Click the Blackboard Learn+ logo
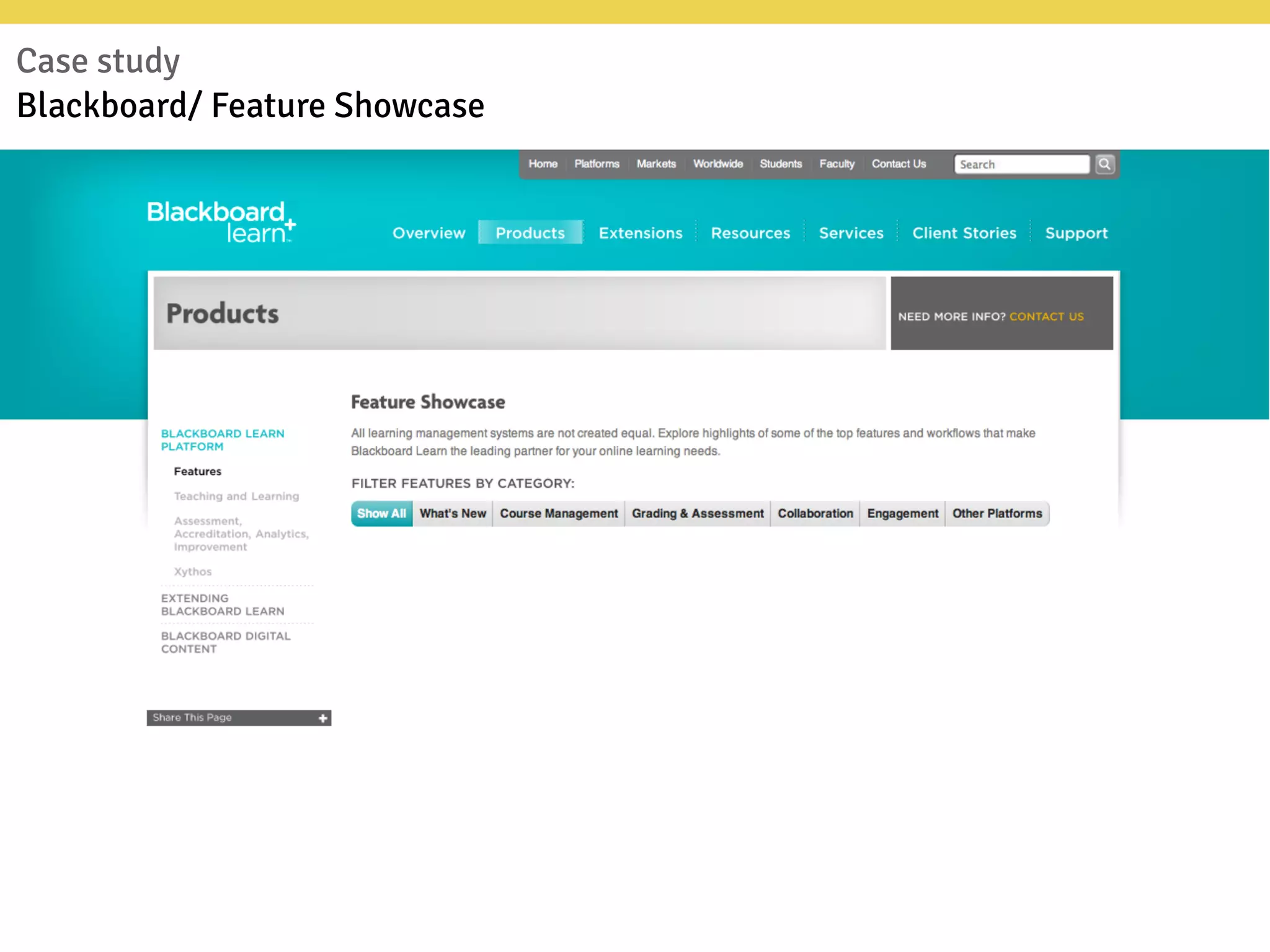This screenshot has height=952, width=1270. pyautogui.click(x=221, y=221)
